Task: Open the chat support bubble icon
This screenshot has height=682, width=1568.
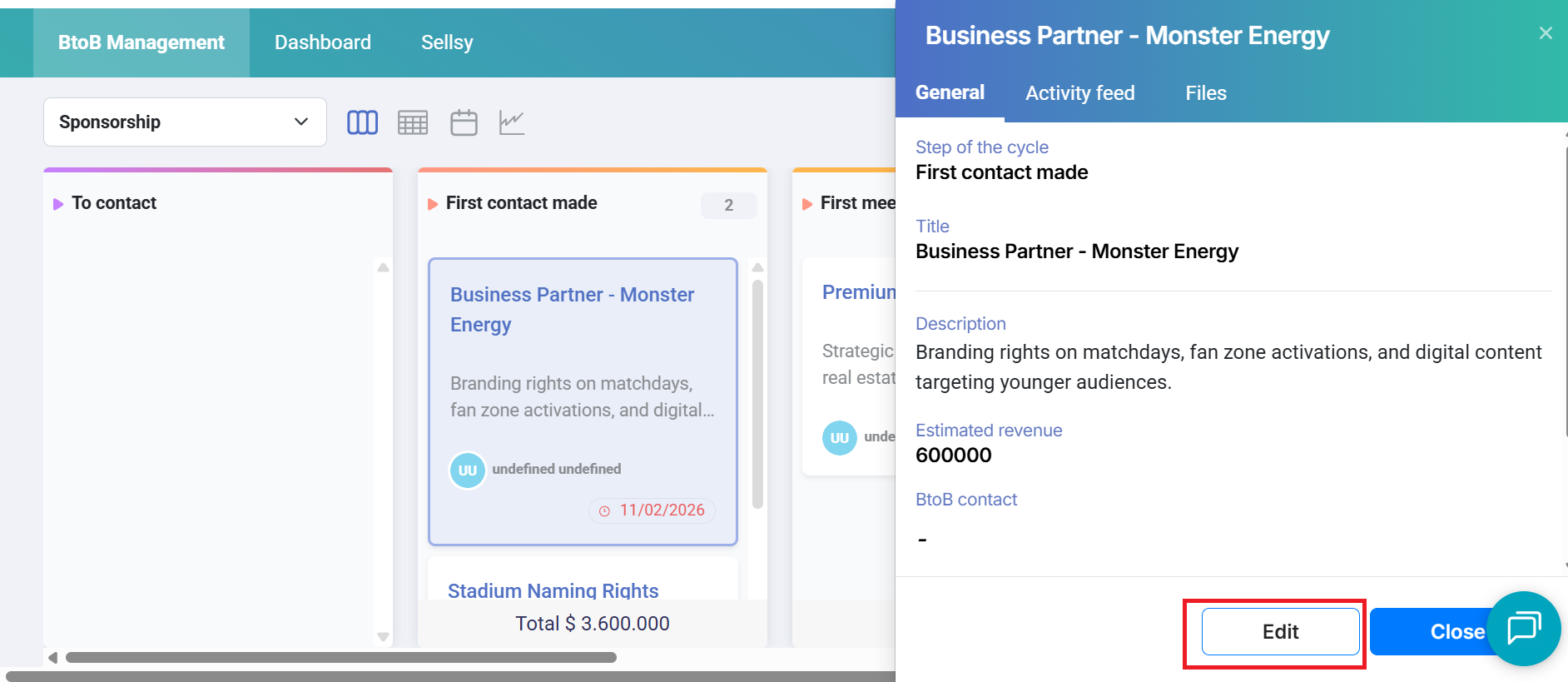Action: click(1524, 628)
